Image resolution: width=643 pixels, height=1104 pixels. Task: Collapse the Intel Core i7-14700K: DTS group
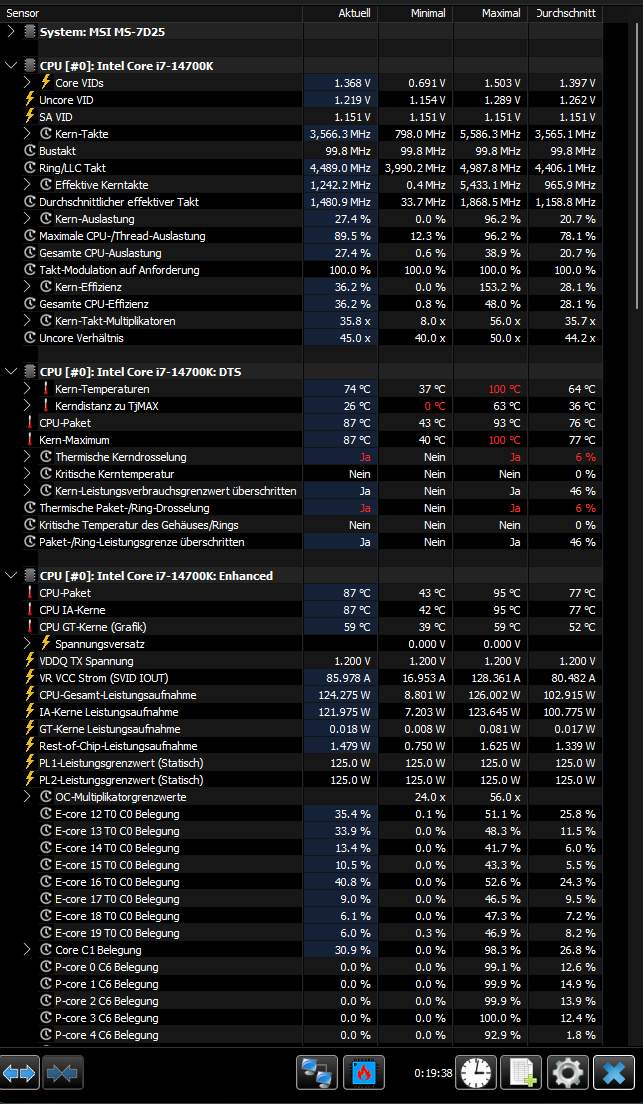coord(11,372)
